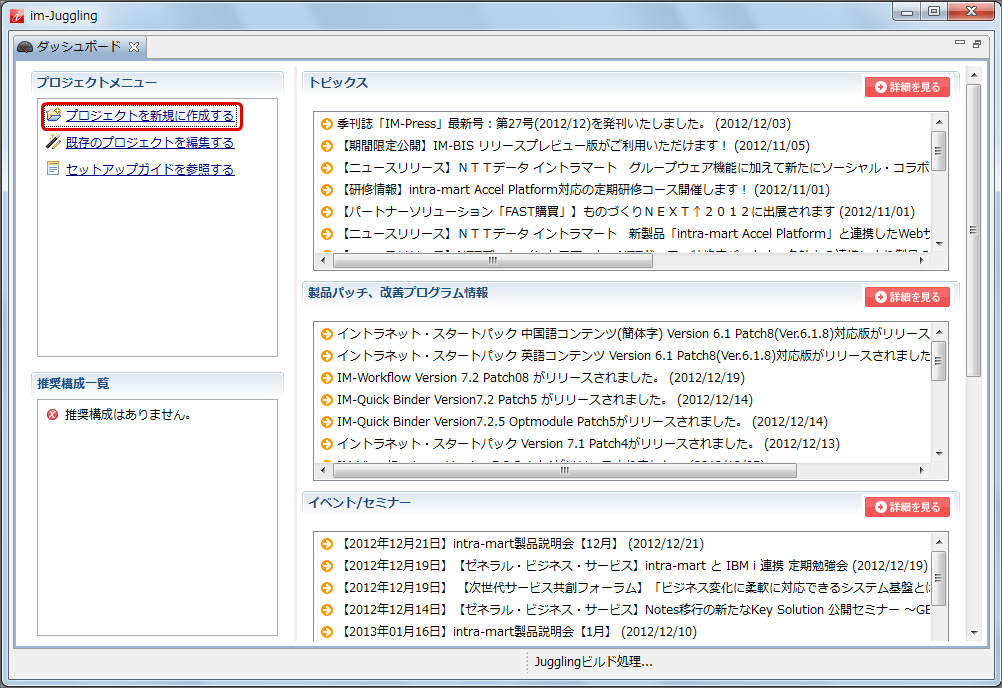The image size is (1002, 688).
Task: Click the orange arrow icon for 「FAST購買」 row
Action: point(327,212)
